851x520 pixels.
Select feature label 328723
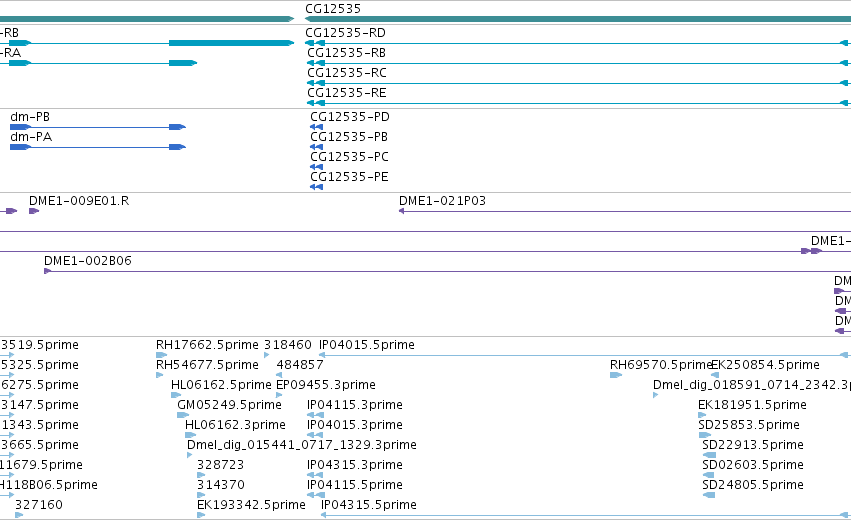[x=220, y=466]
